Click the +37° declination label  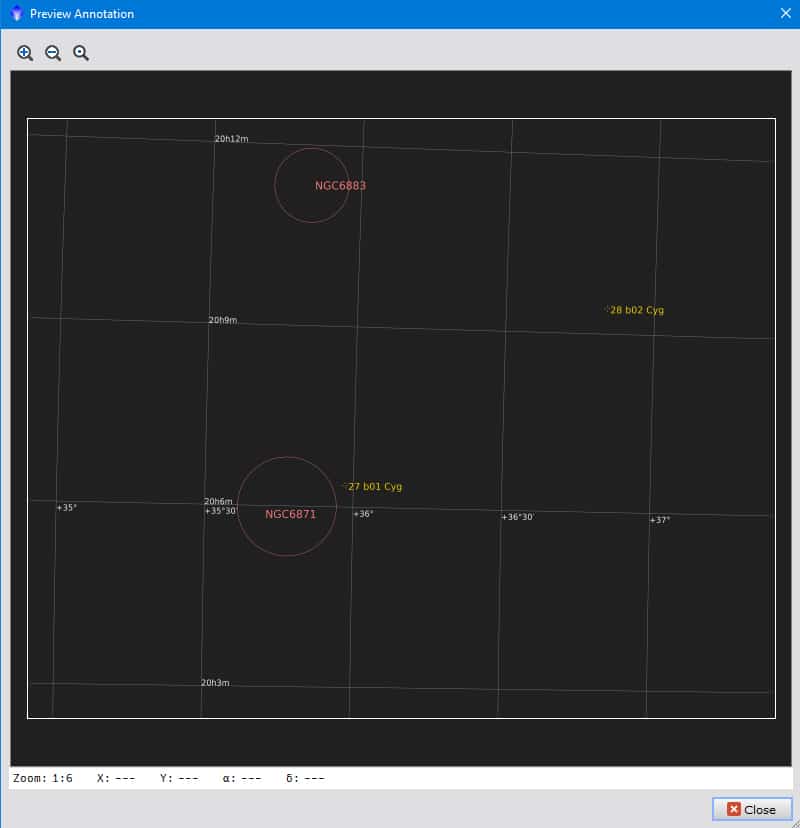pyautogui.click(x=660, y=520)
